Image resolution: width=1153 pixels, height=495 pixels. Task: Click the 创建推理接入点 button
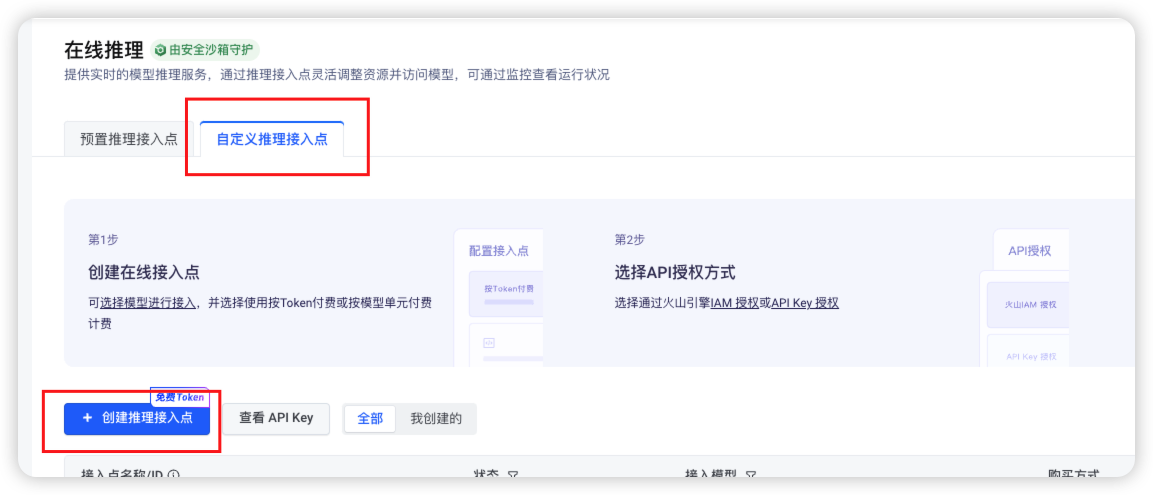(x=137, y=418)
